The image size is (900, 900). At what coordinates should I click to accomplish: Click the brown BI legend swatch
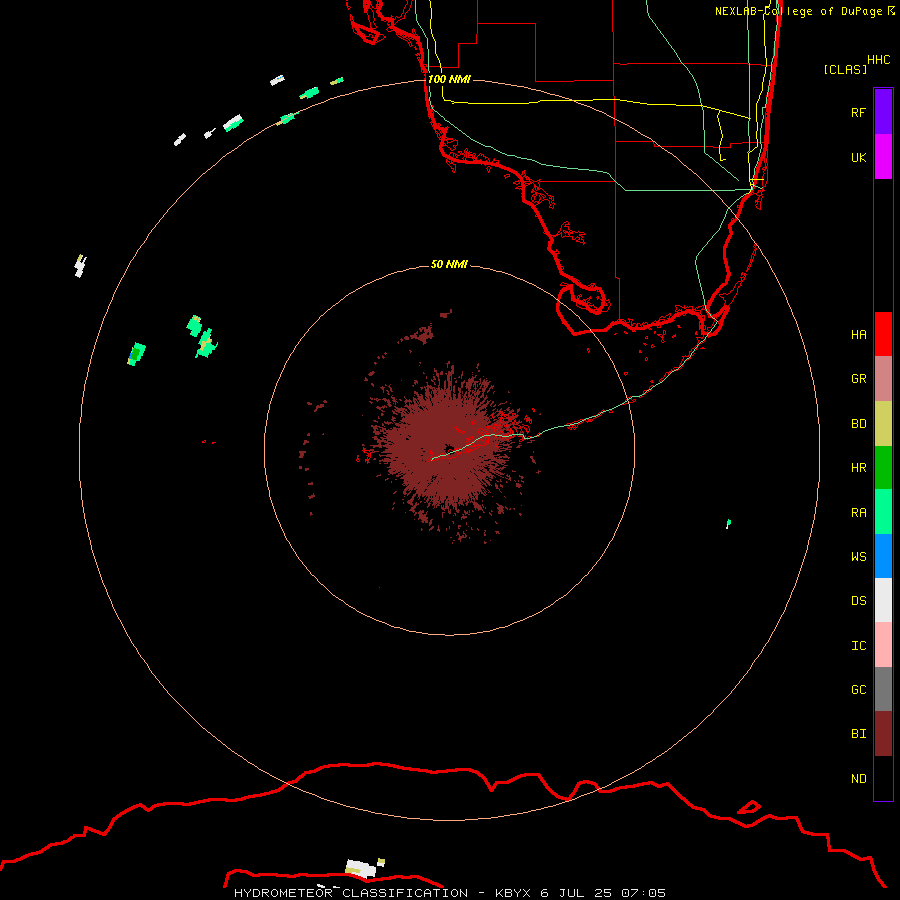point(883,734)
